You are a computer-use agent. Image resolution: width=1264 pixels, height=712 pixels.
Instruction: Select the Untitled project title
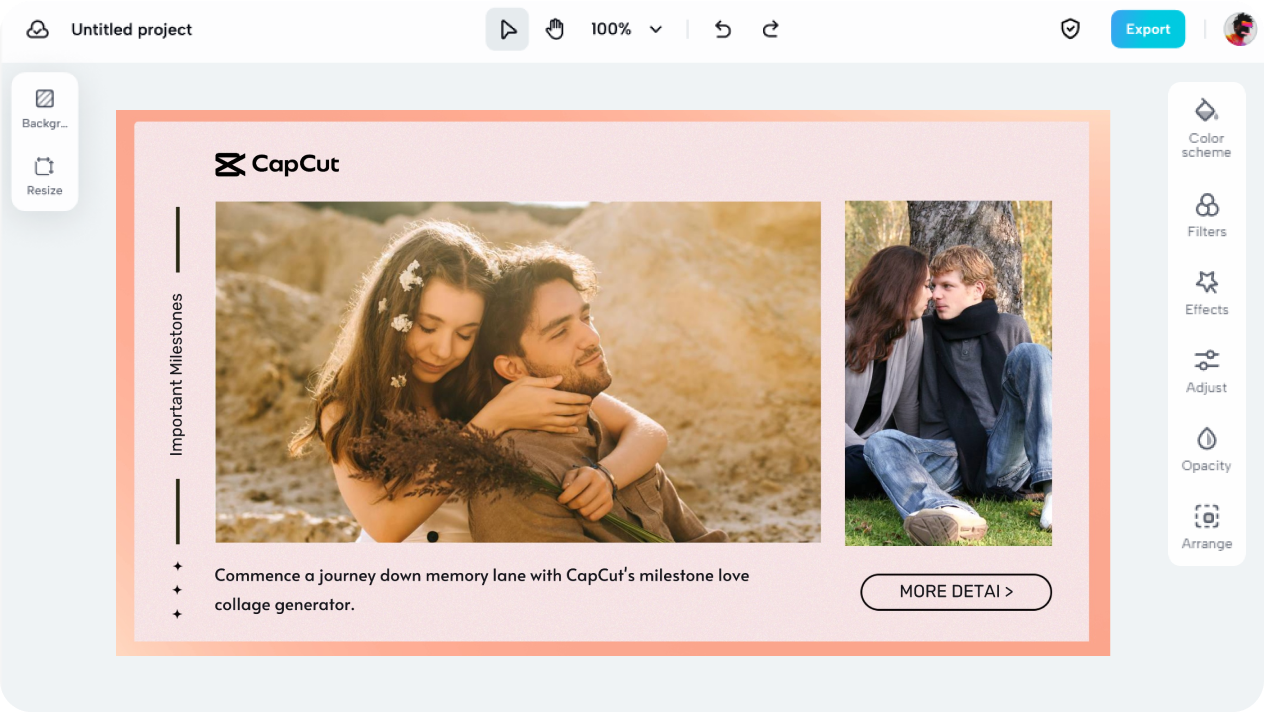coord(131,30)
